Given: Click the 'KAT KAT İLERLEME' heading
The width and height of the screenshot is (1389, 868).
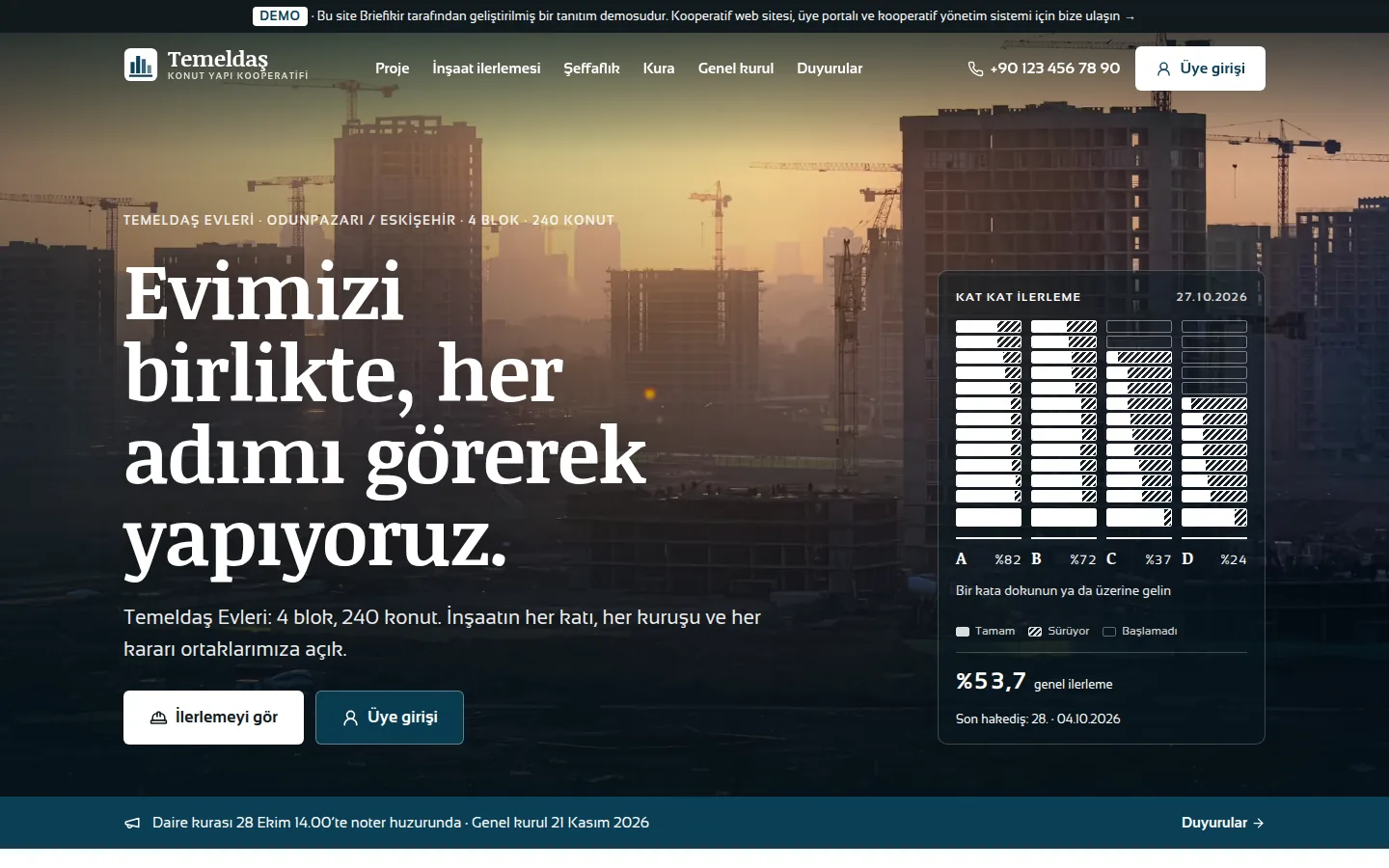Looking at the screenshot, I should 1018,297.
